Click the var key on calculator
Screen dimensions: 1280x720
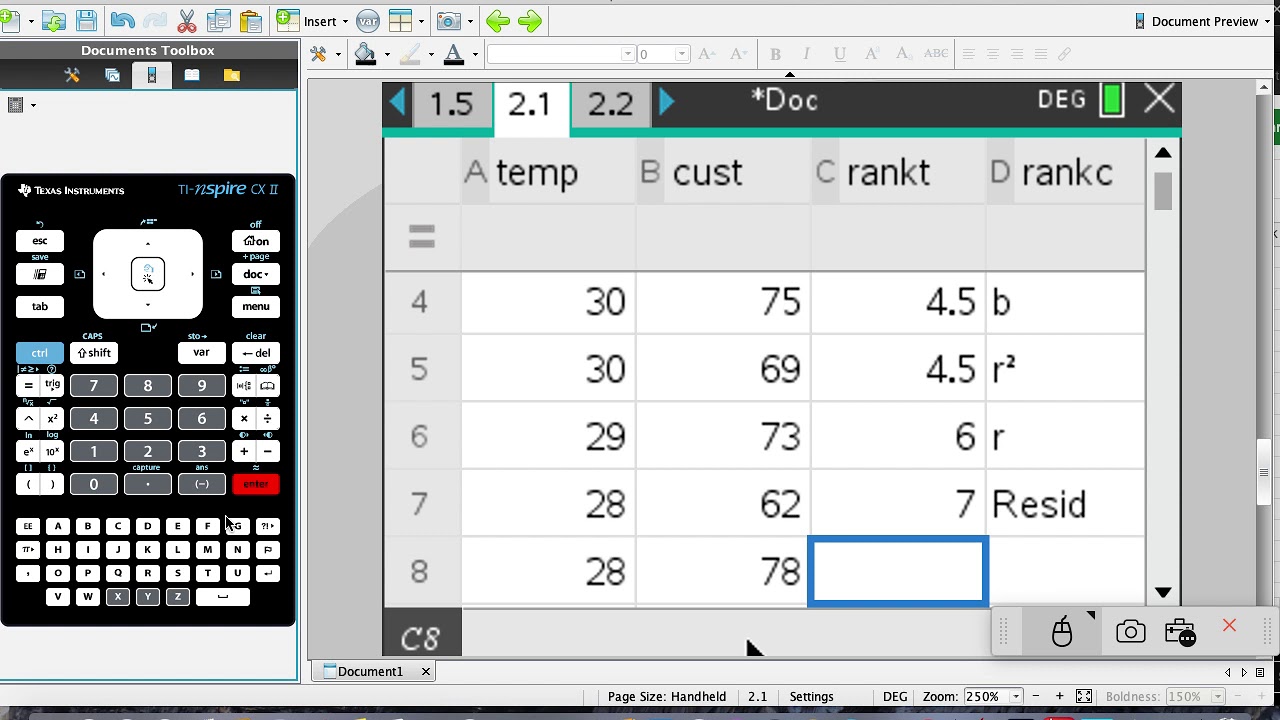click(x=201, y=353)
